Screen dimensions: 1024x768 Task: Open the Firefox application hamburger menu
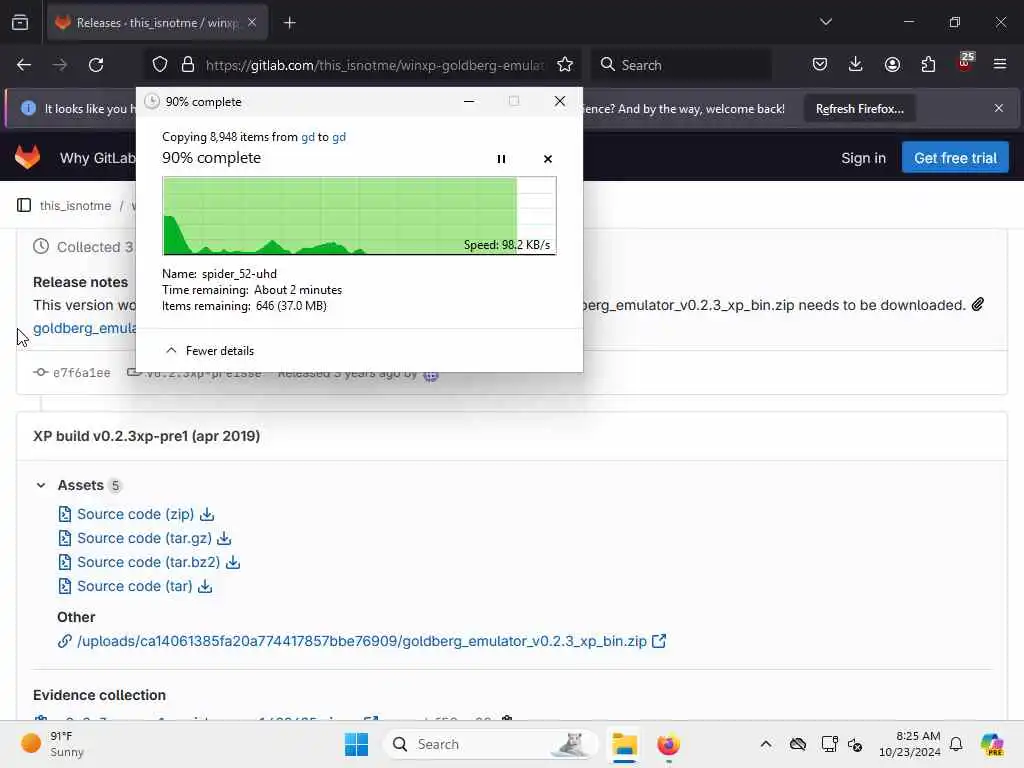coord(1000,65)
